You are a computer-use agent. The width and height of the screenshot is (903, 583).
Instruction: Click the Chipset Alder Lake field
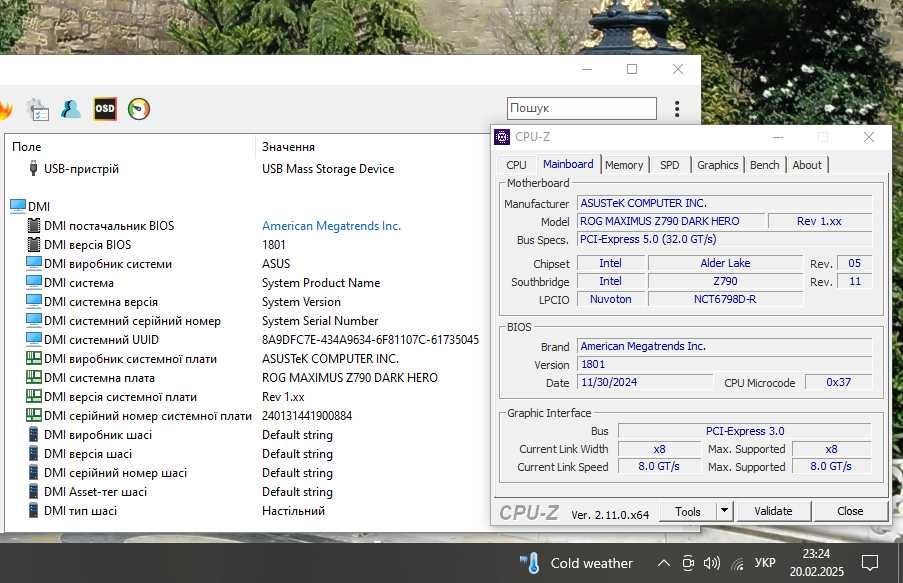point(725,263)
